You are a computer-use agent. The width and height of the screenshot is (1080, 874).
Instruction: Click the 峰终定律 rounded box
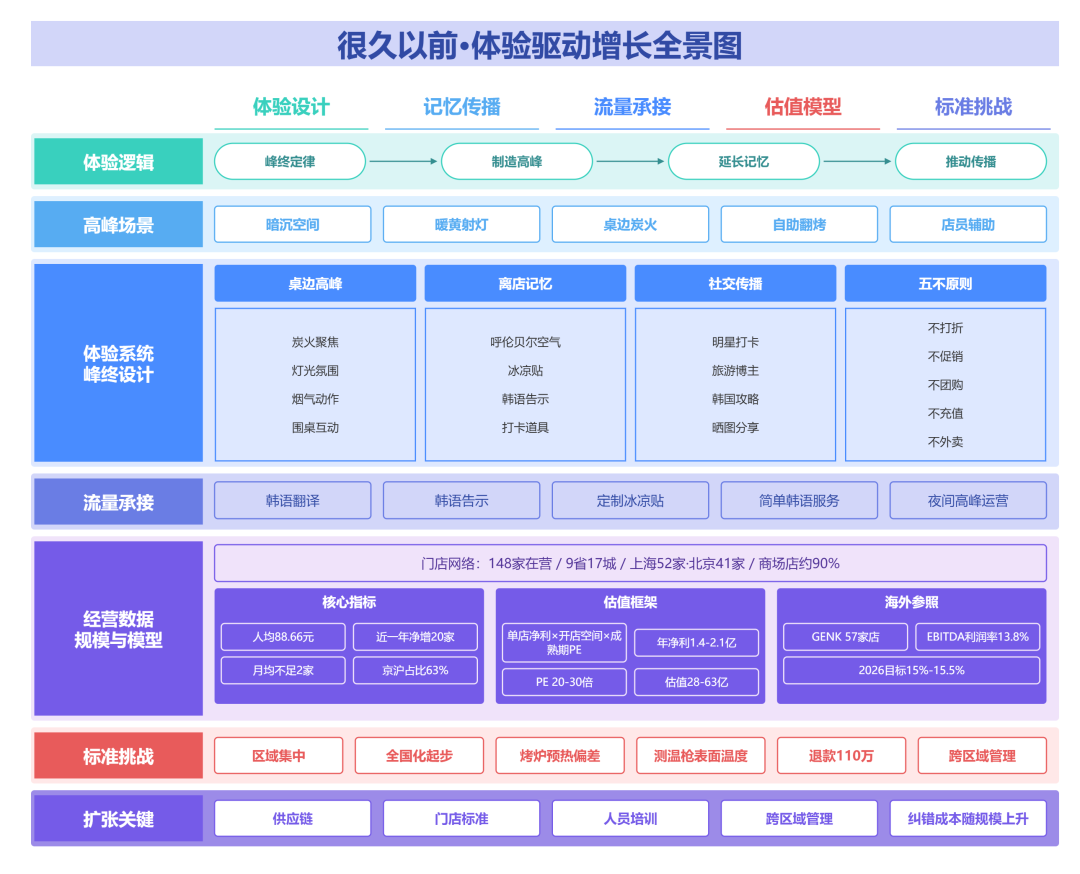[290, 162]
